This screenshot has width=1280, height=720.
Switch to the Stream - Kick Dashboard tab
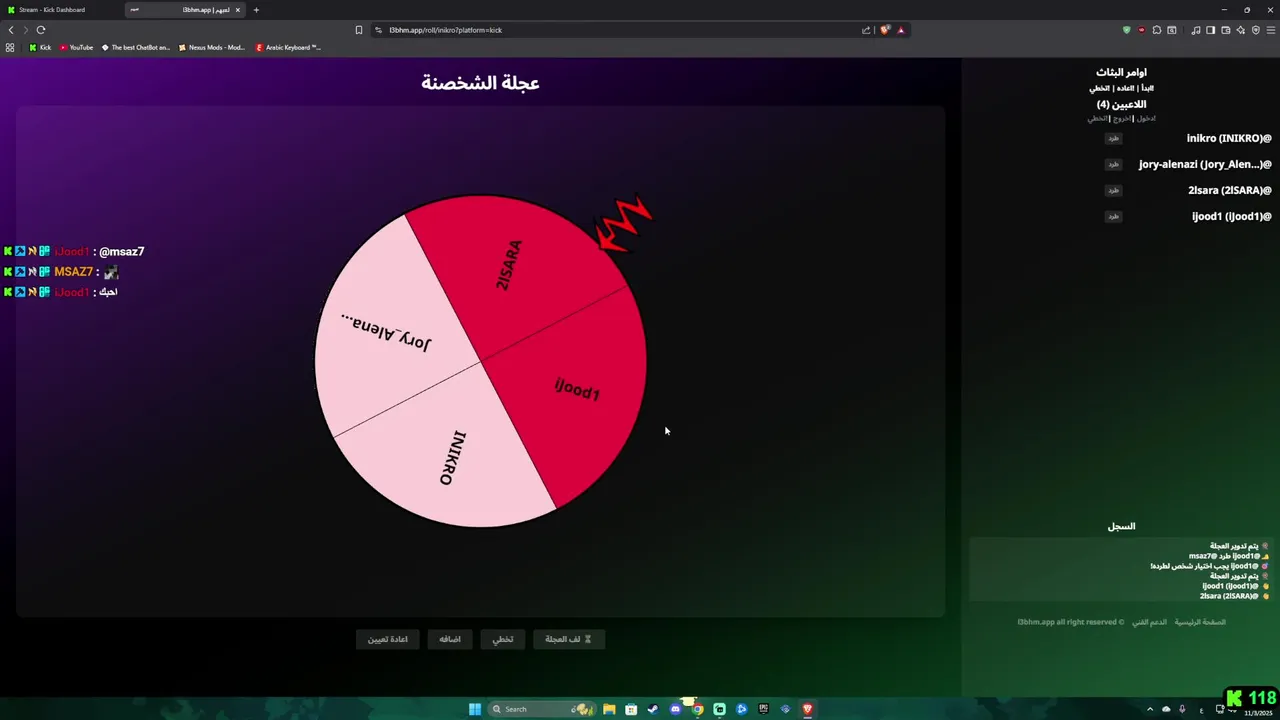click(60, 10)
